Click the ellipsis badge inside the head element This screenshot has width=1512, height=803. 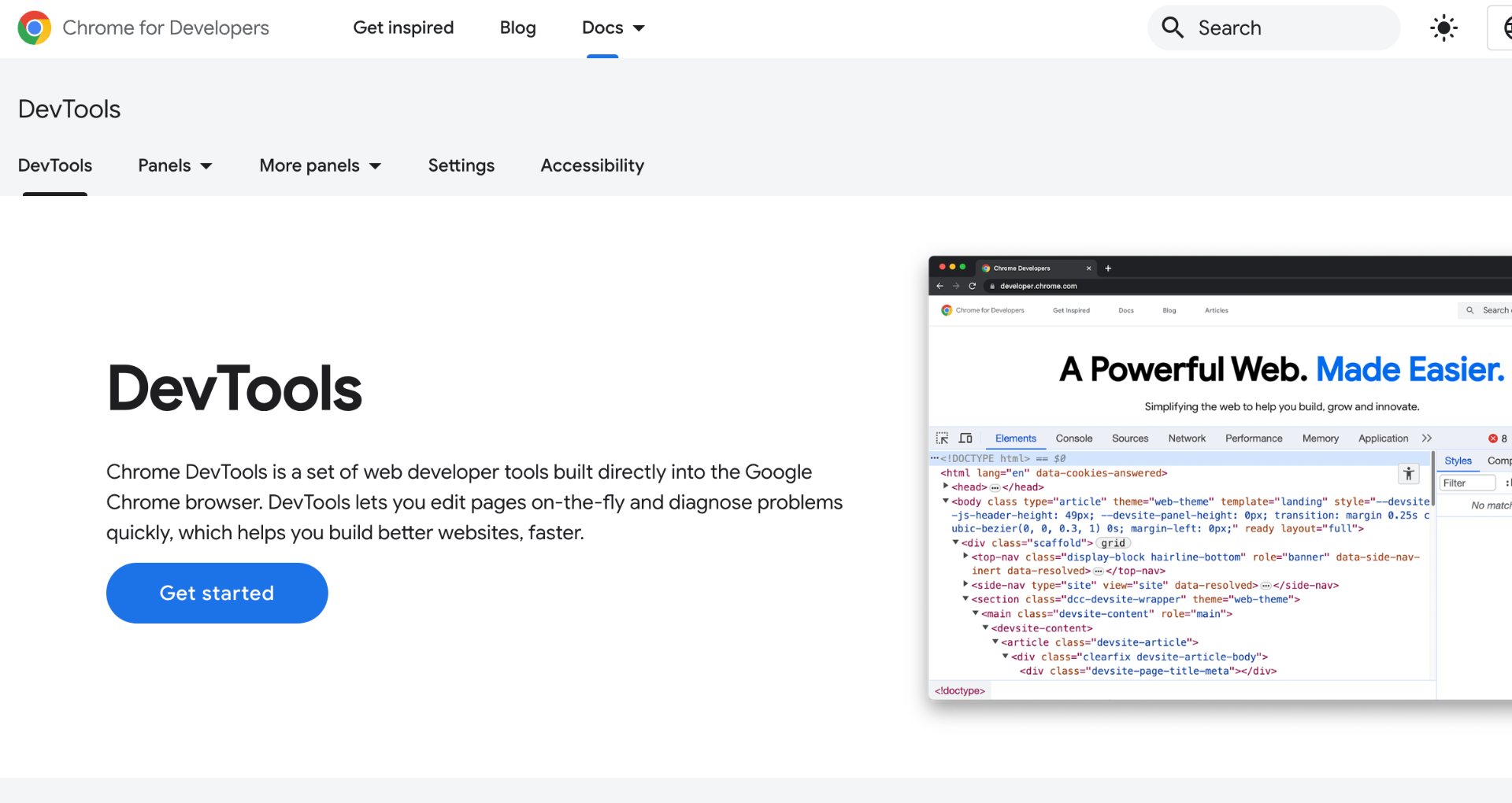(995, 487)
